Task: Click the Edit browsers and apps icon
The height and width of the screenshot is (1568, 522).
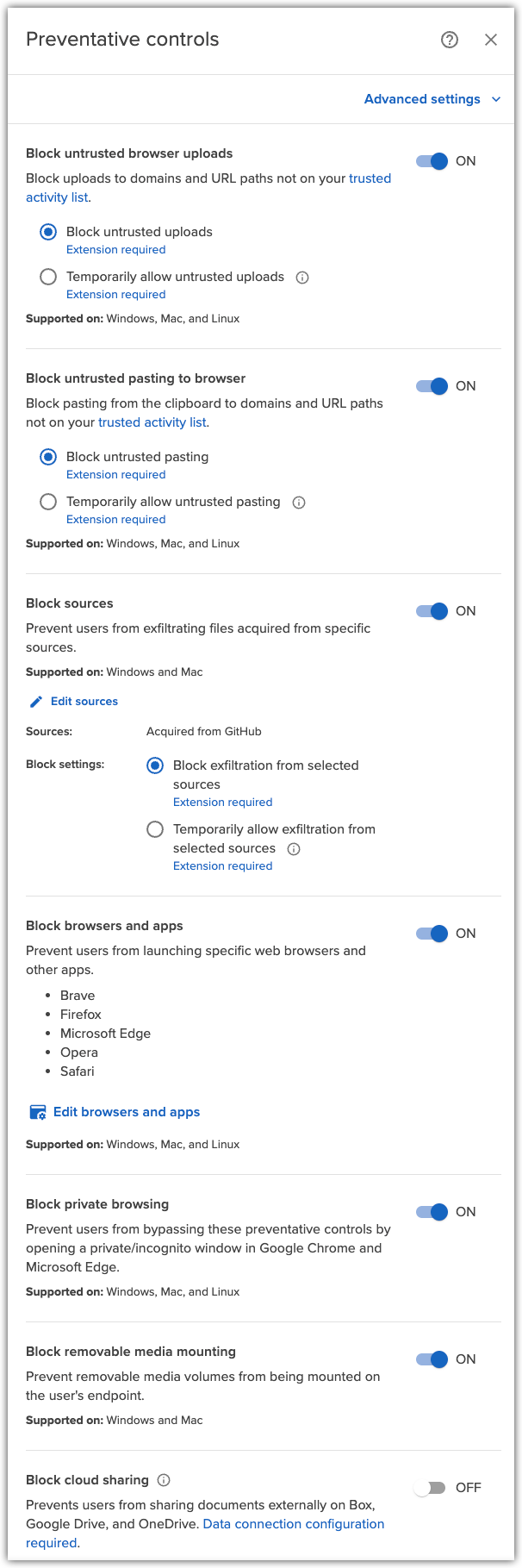Action: pyautogui.click(x=37, y=1111)
